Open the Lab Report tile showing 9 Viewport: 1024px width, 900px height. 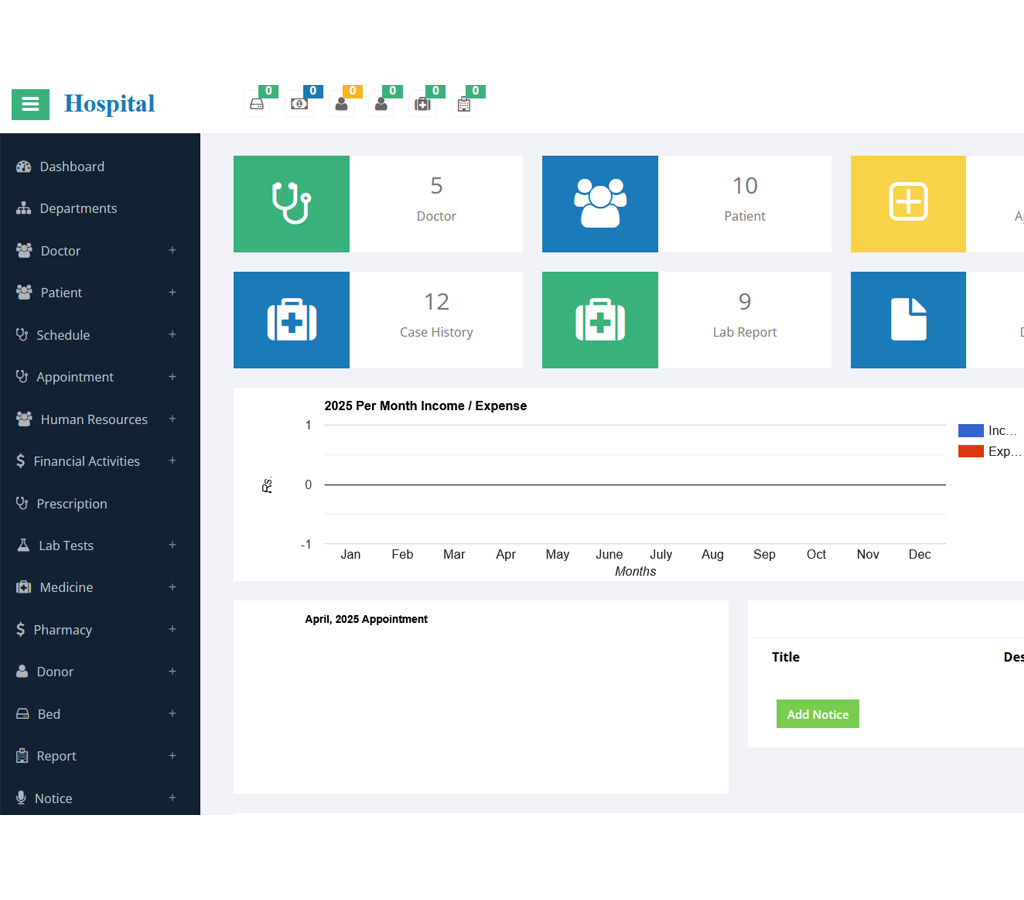coord(686,320)
